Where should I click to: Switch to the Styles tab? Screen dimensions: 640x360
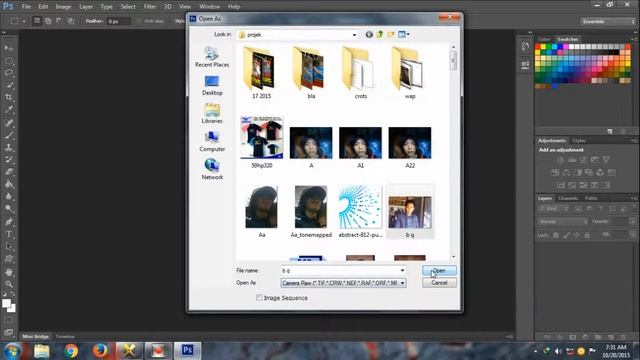(x=579, y=140)
